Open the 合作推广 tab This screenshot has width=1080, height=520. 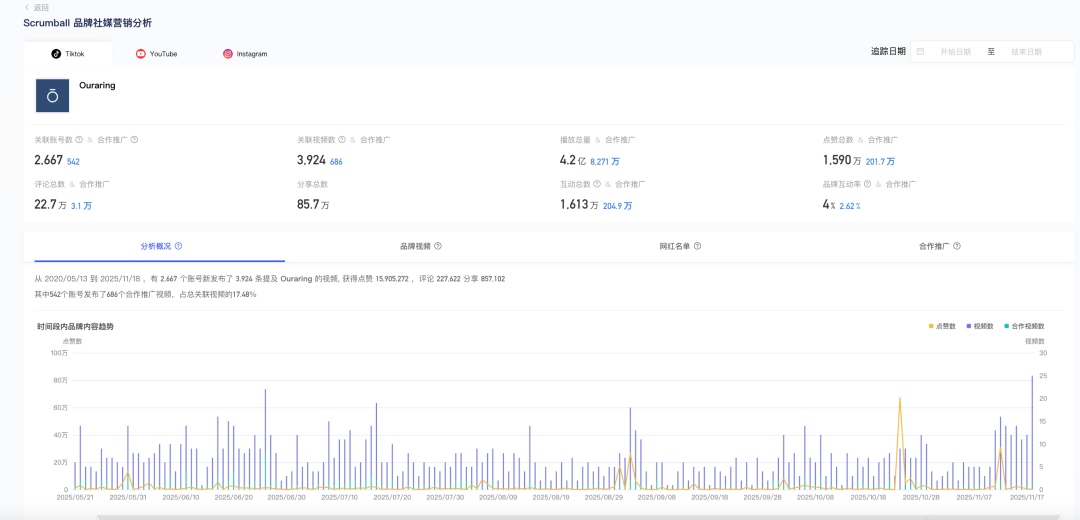click(939, 246)
